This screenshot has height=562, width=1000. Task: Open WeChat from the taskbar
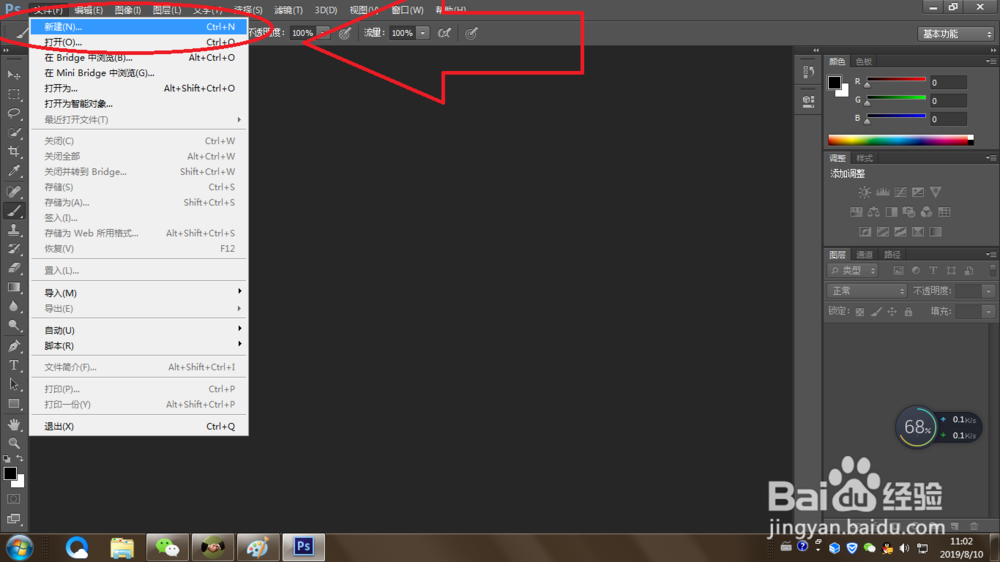167,547
